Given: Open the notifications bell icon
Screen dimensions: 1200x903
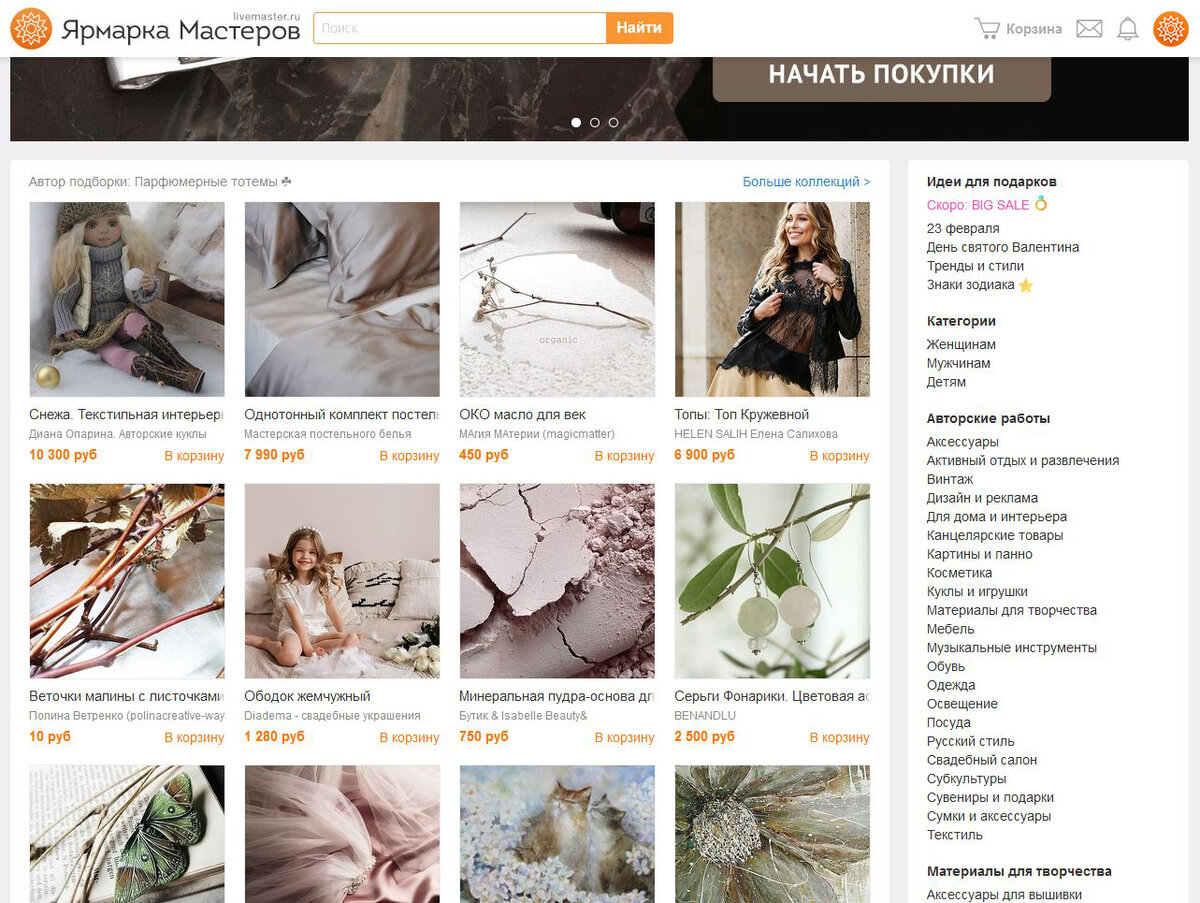Looking at the screenshot, I should (x=1128, y=28).
